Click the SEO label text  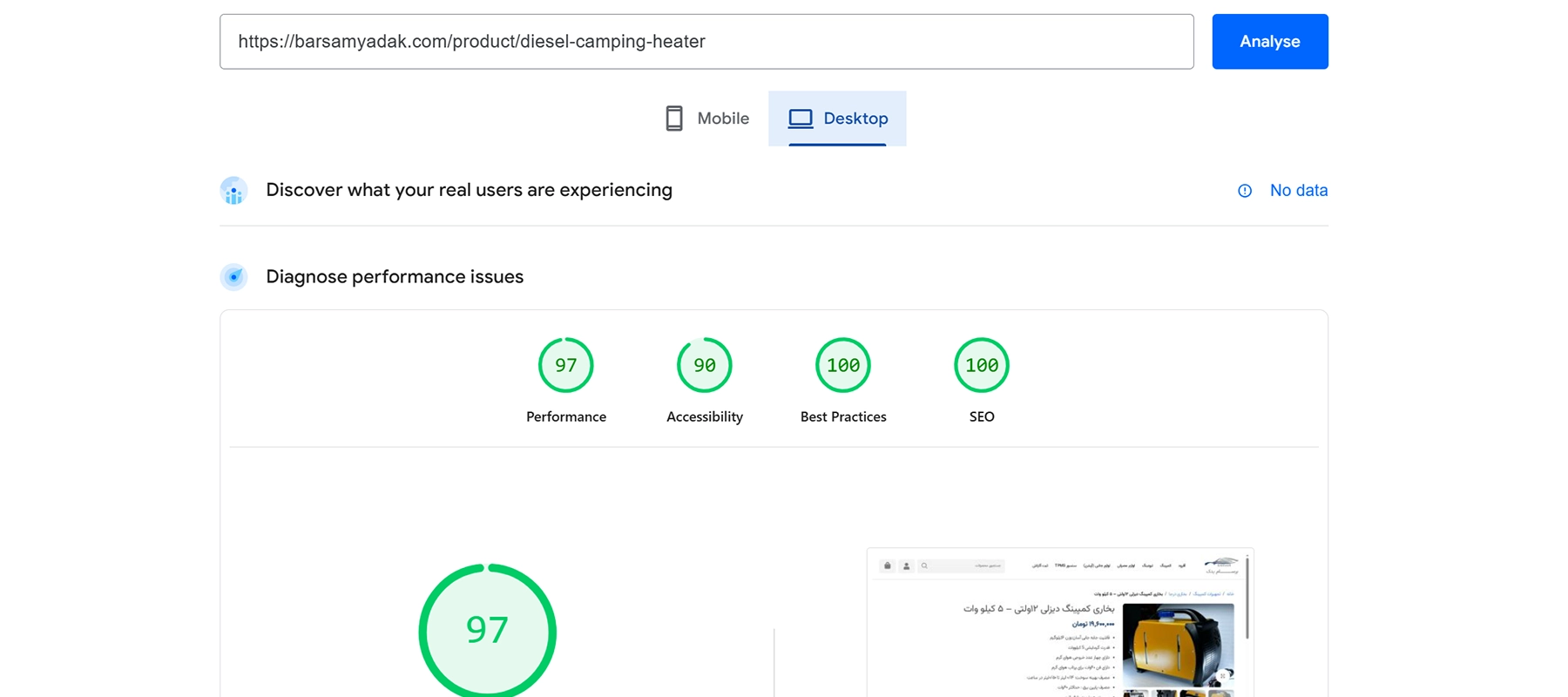point(982,416)
